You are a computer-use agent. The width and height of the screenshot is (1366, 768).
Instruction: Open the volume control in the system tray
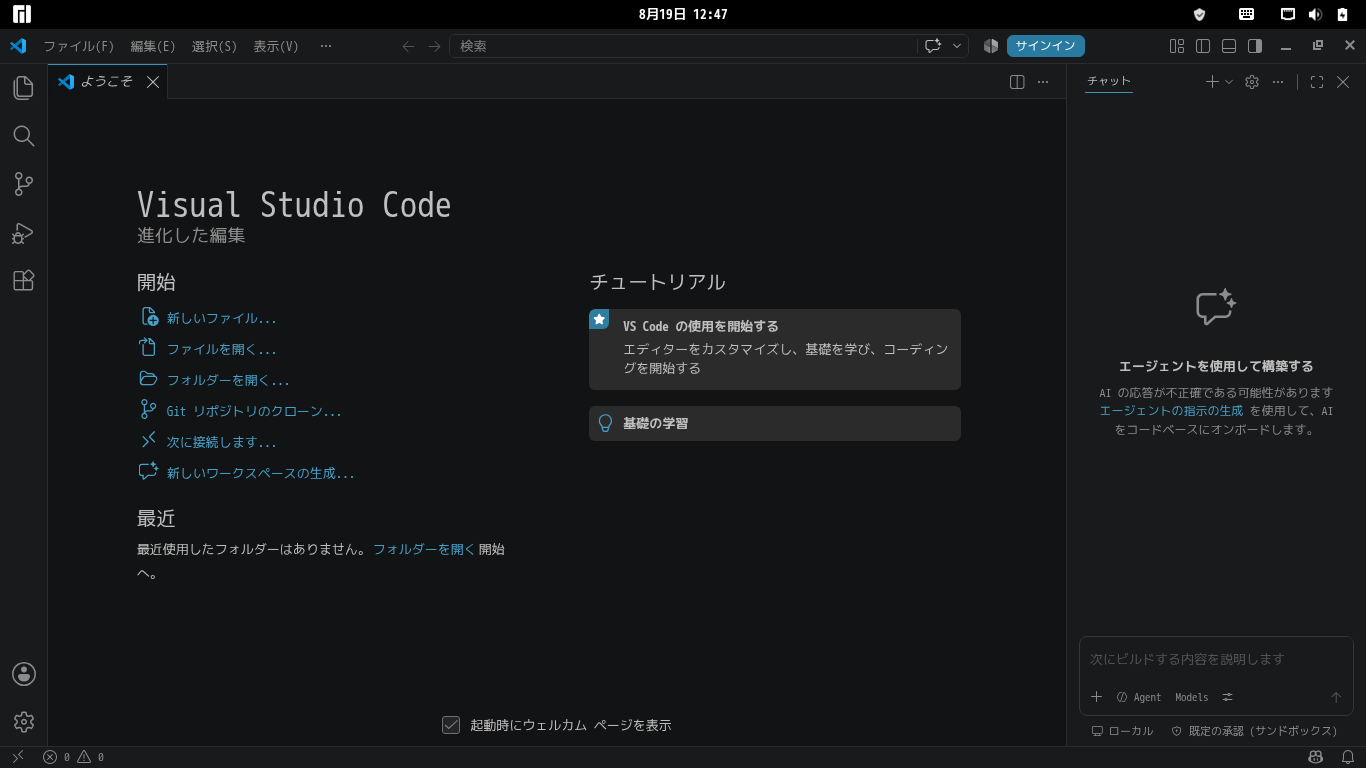coord(1315,14)
